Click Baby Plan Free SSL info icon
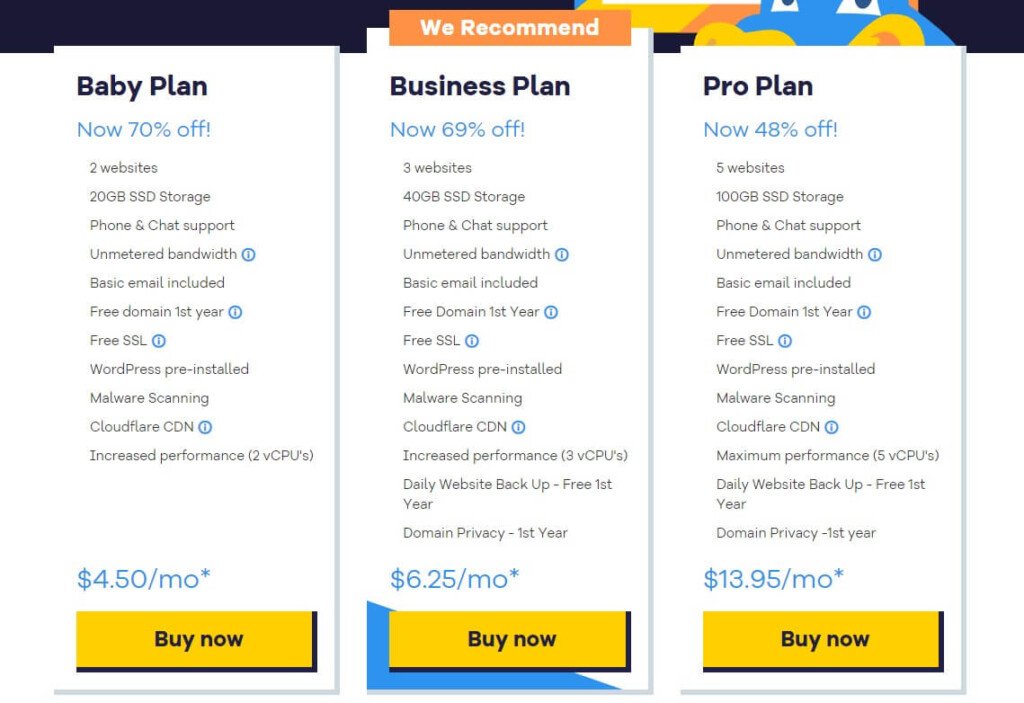Image resolution: width=1024 pixels, height=703 pixels. [x=158, y=341]
